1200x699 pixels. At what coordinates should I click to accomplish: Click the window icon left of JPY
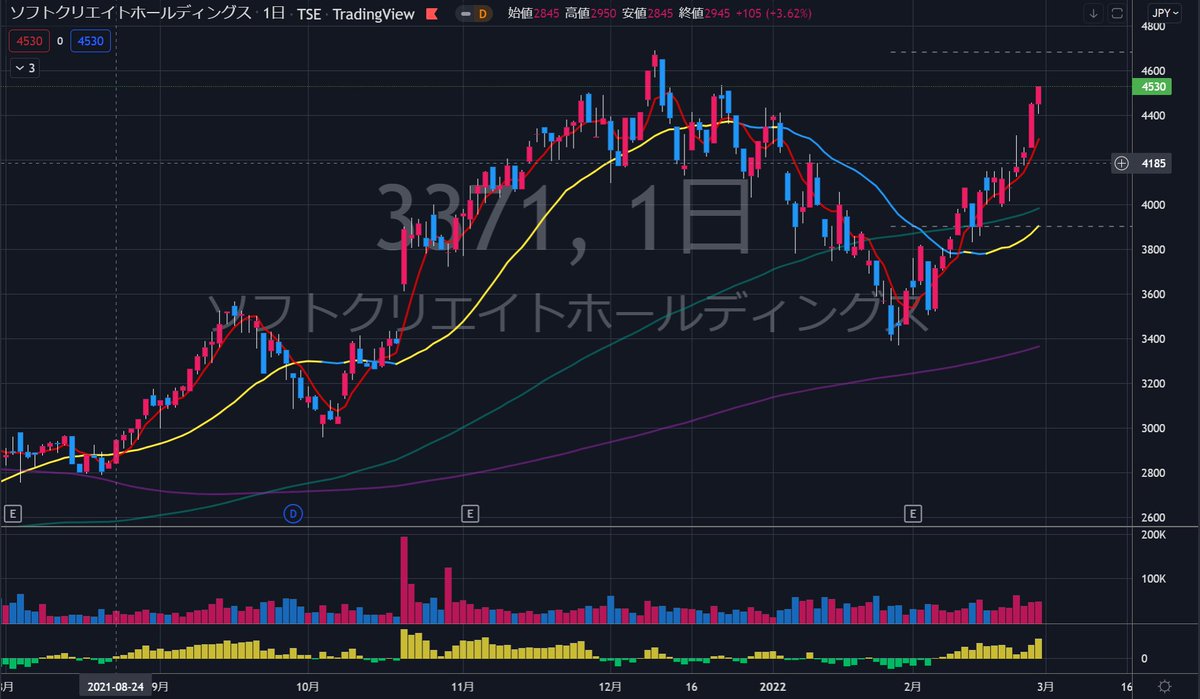point(1118,14)
